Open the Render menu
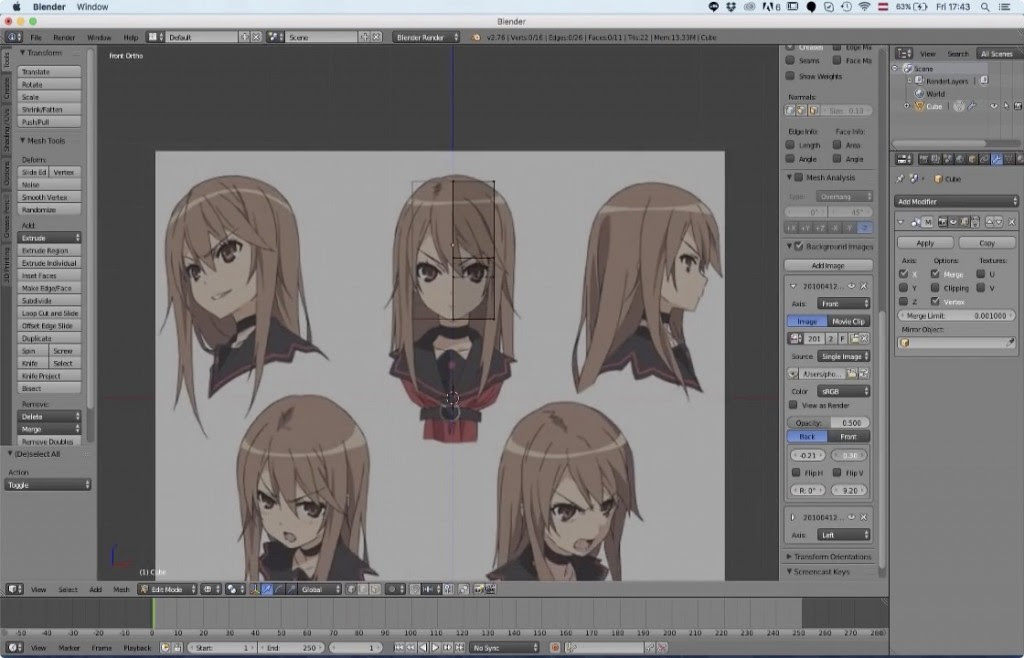The width and height of the screenshot is (1024, 658). 64,37
